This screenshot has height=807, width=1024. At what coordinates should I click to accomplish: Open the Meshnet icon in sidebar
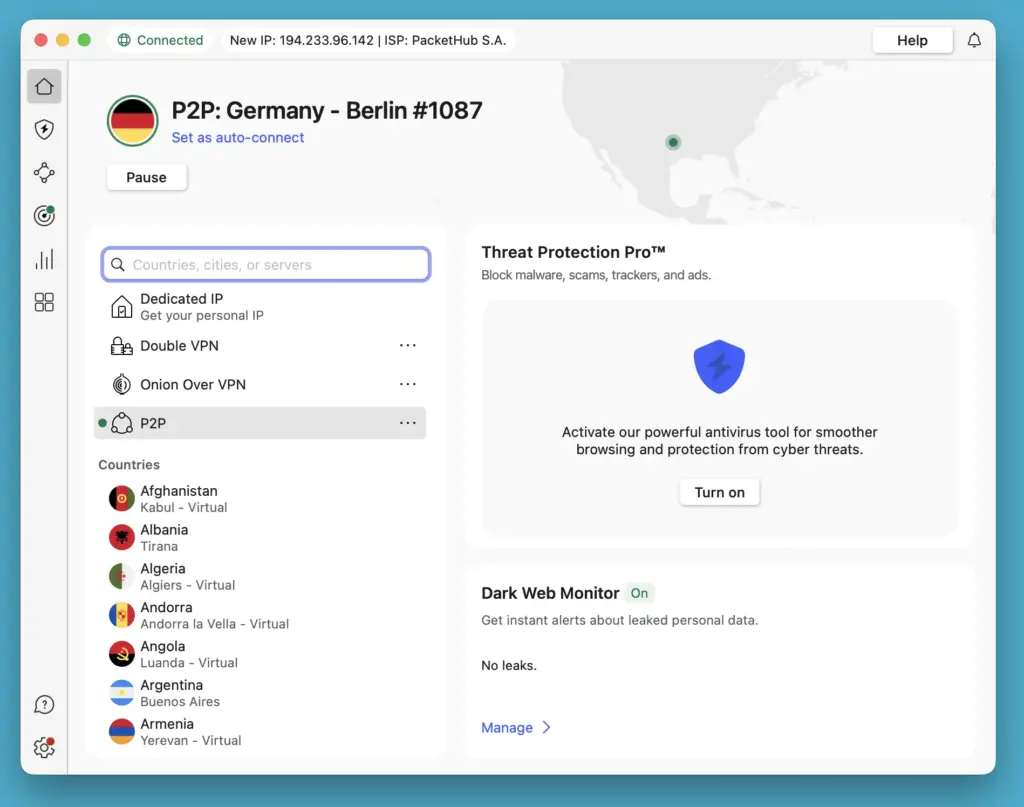44,172
